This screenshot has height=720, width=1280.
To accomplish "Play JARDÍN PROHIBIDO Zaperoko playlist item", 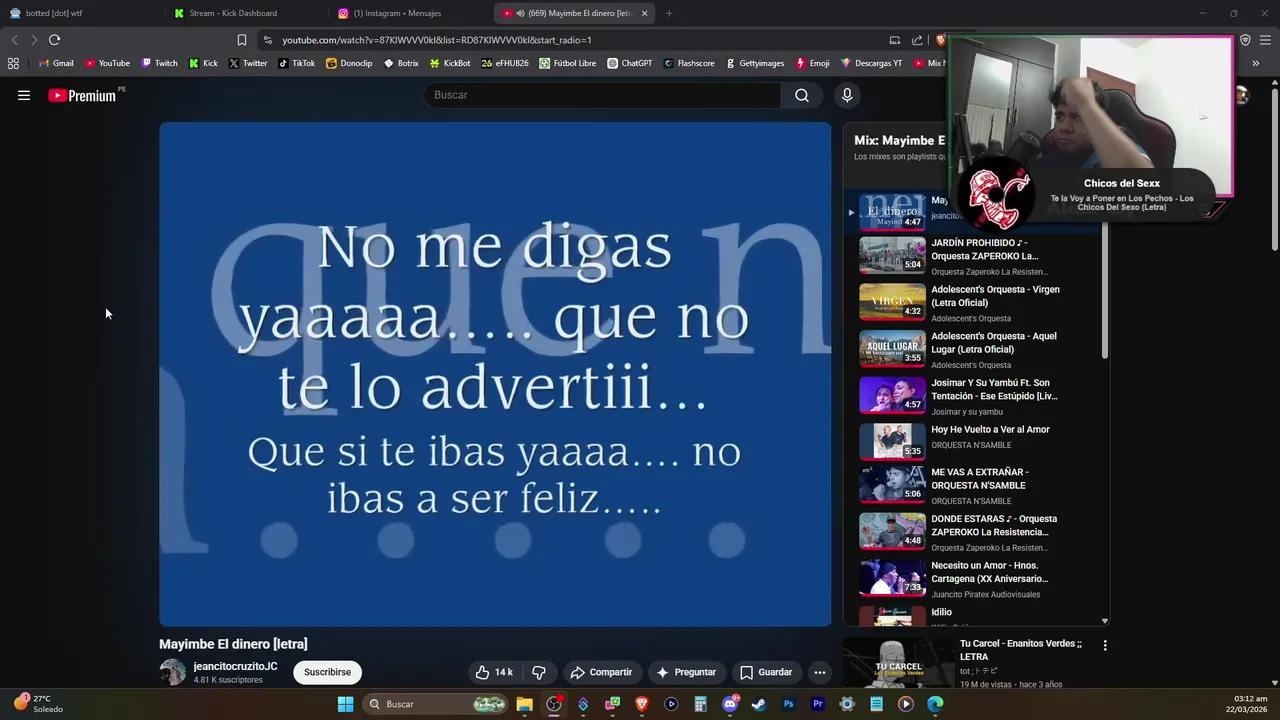I will pyautogui.click(x=975, y=256).
